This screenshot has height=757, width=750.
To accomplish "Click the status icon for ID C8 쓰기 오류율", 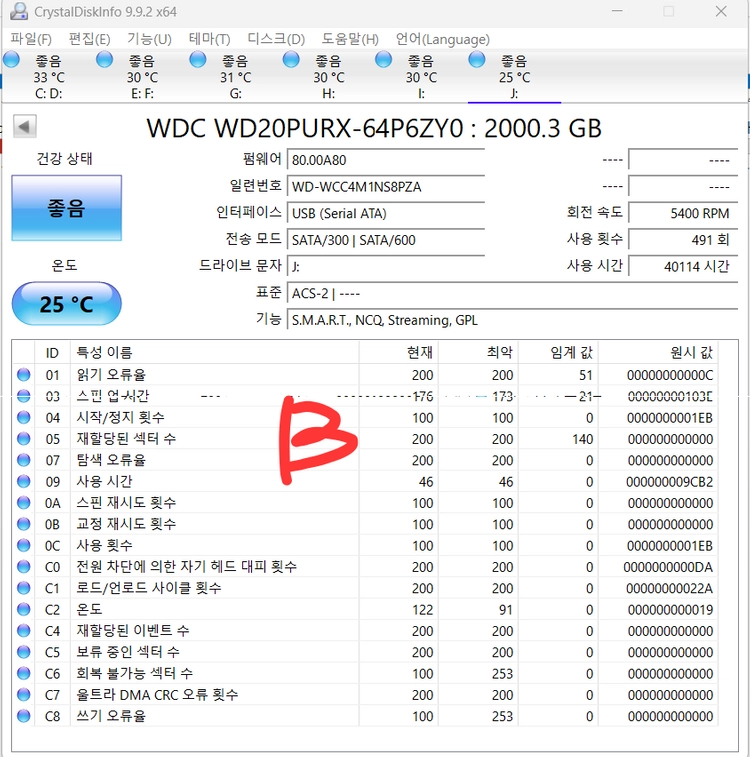I will (x=23, y=715).
